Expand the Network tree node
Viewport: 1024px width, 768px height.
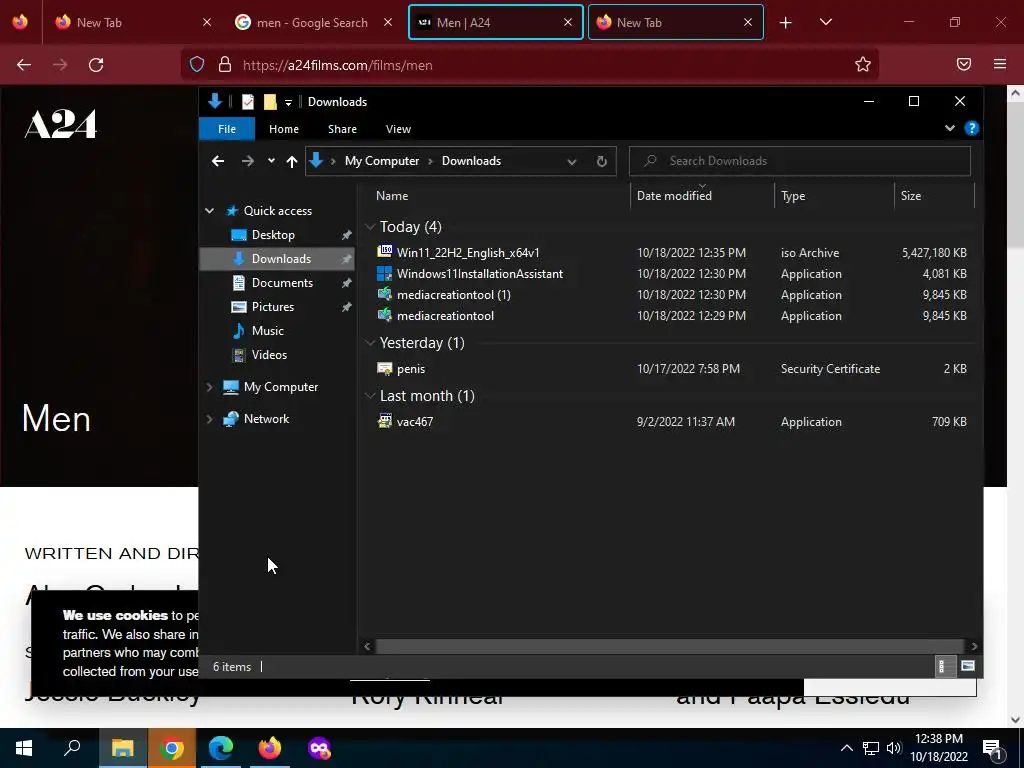click(x=210, y=419)
